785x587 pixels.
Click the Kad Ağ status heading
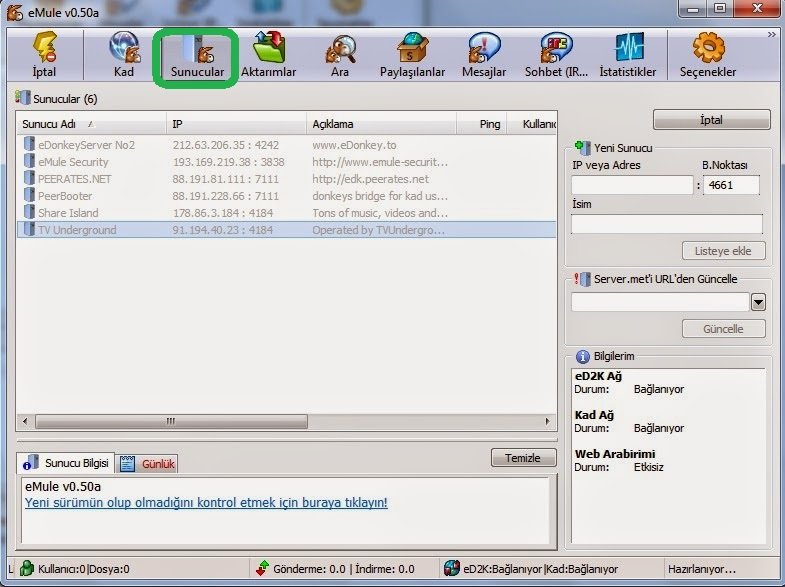594,415
